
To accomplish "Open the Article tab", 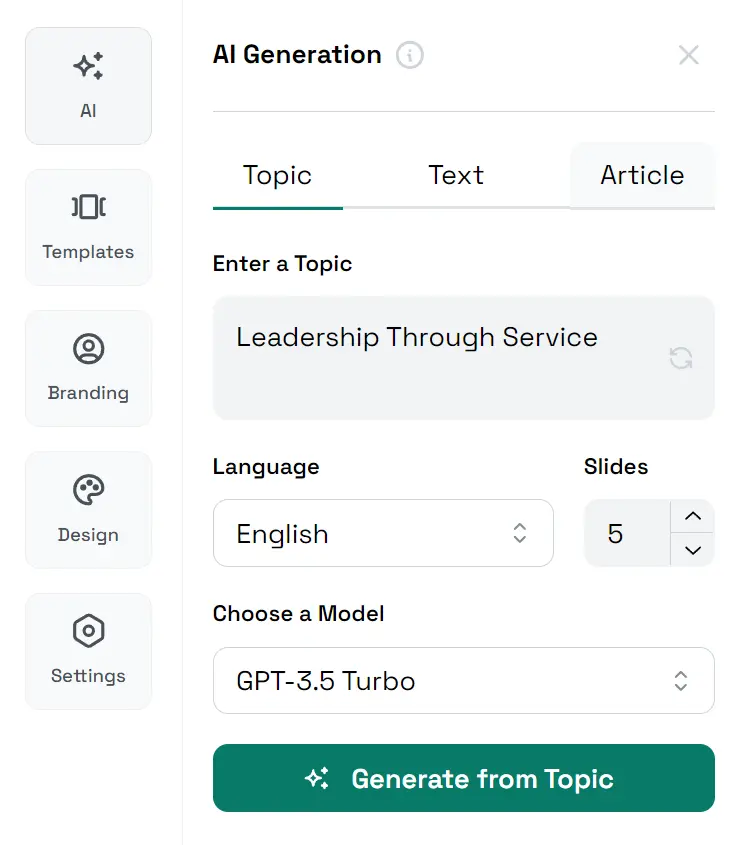I will [x=642, y=176].
